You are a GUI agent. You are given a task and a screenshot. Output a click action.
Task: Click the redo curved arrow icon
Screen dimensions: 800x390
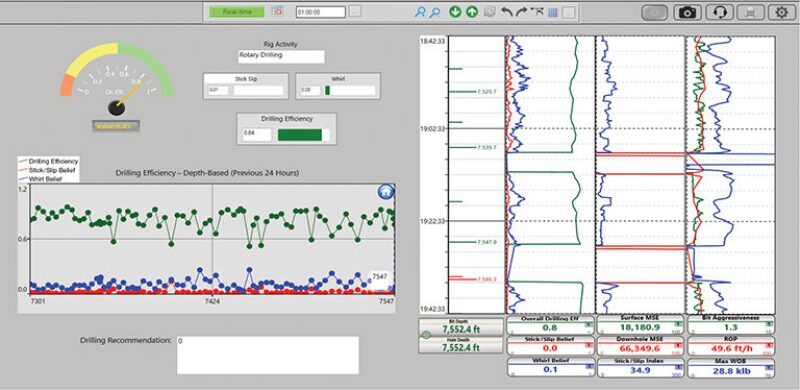521,12
